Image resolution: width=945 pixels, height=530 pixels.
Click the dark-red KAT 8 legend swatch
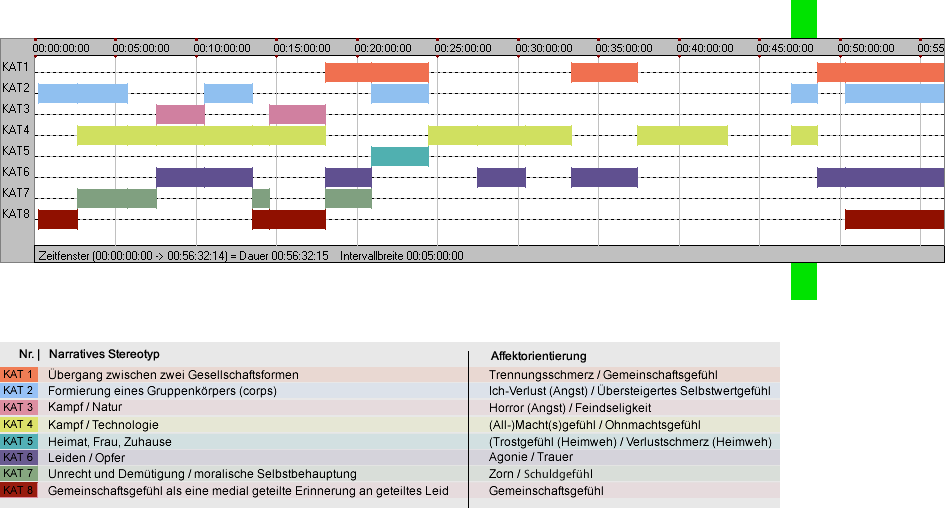(x=19, y=490)
